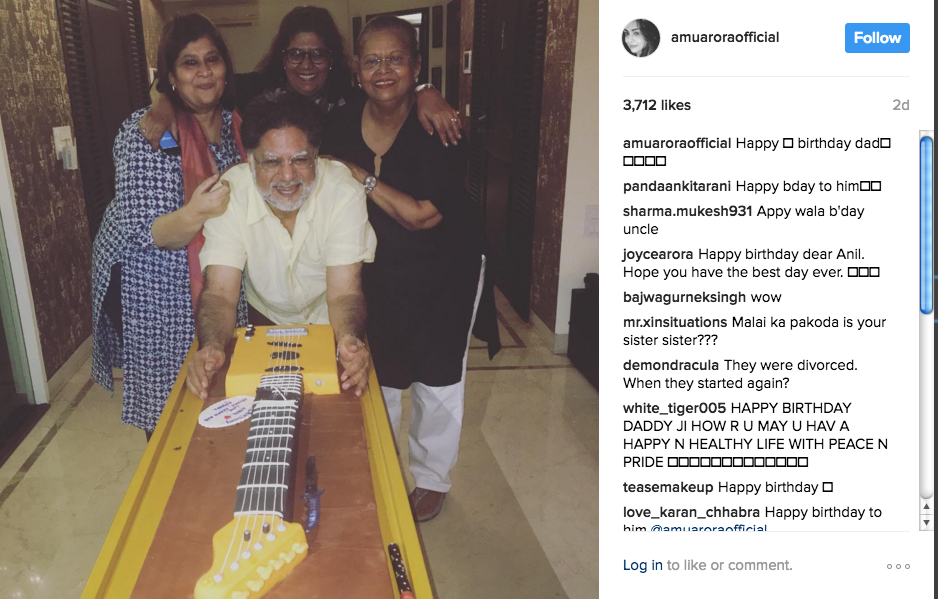
Task: Open bajwagurneksingh commenter profile
Action: tap(684, 297)
